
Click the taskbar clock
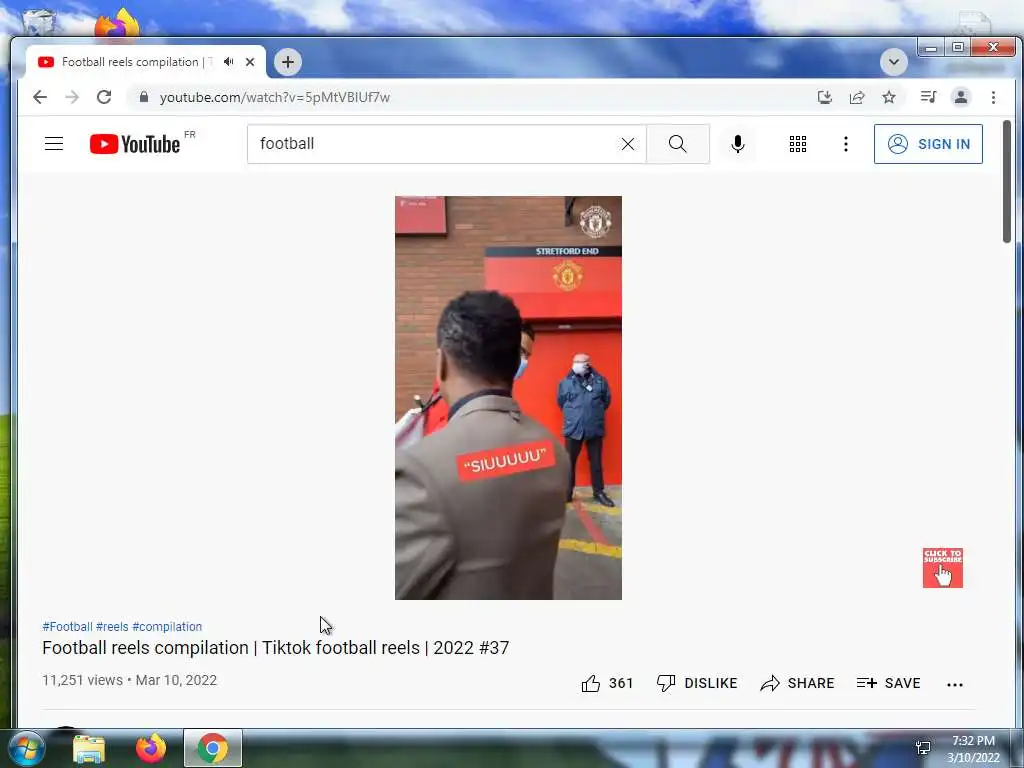coord(973,749)
